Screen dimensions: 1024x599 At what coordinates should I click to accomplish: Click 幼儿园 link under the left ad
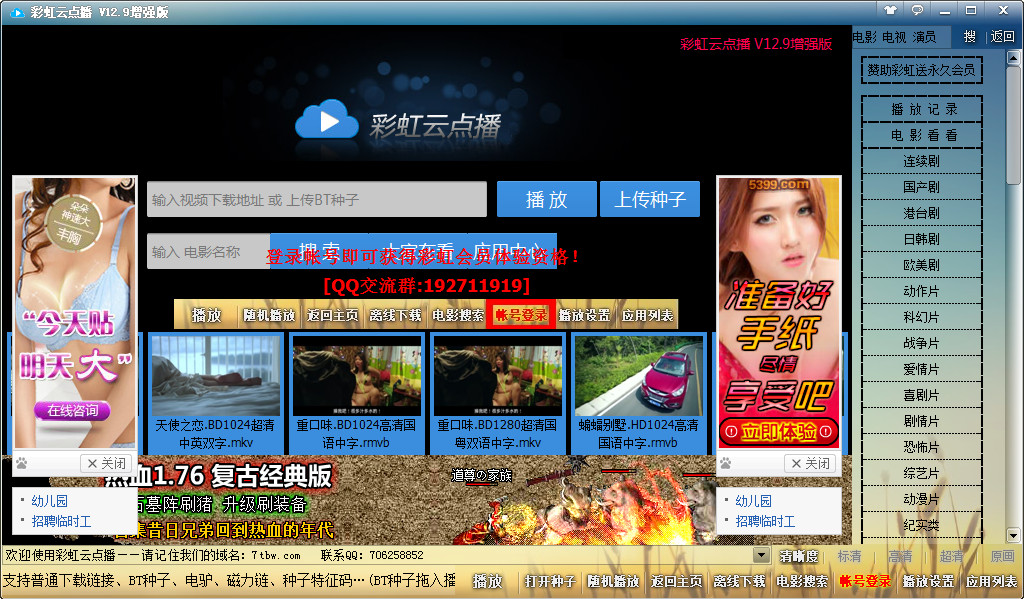coord(50,501)
